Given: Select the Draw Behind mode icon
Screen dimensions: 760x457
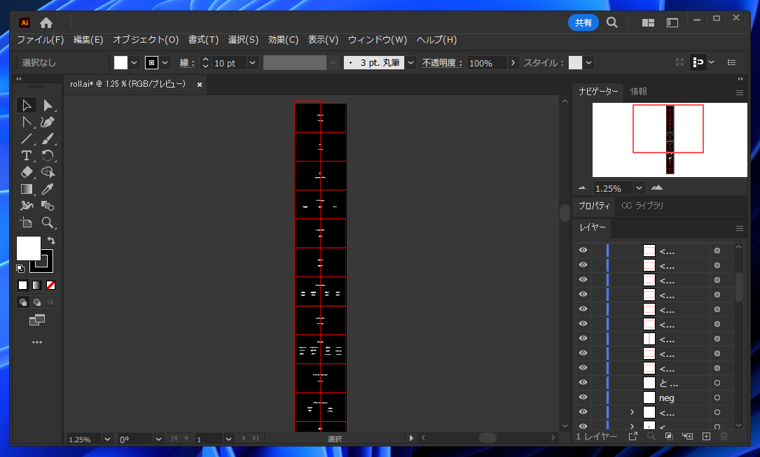Looking at the screenshot, I should point(37,302).
